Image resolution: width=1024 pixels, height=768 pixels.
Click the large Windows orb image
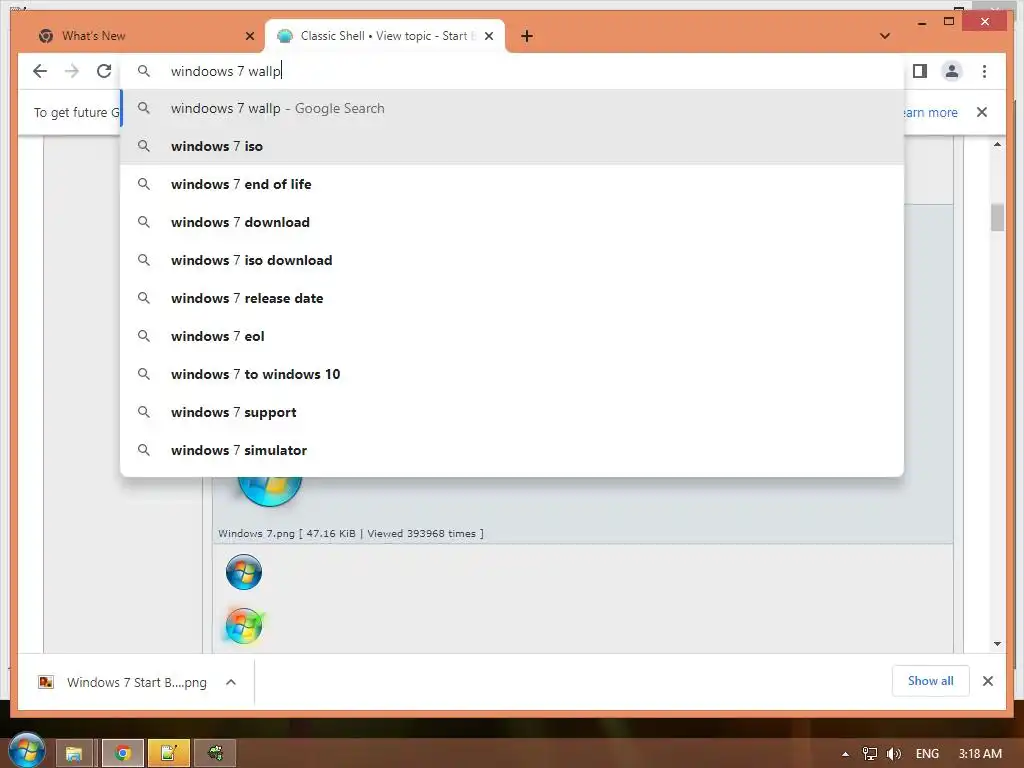(x=270, y=491)
